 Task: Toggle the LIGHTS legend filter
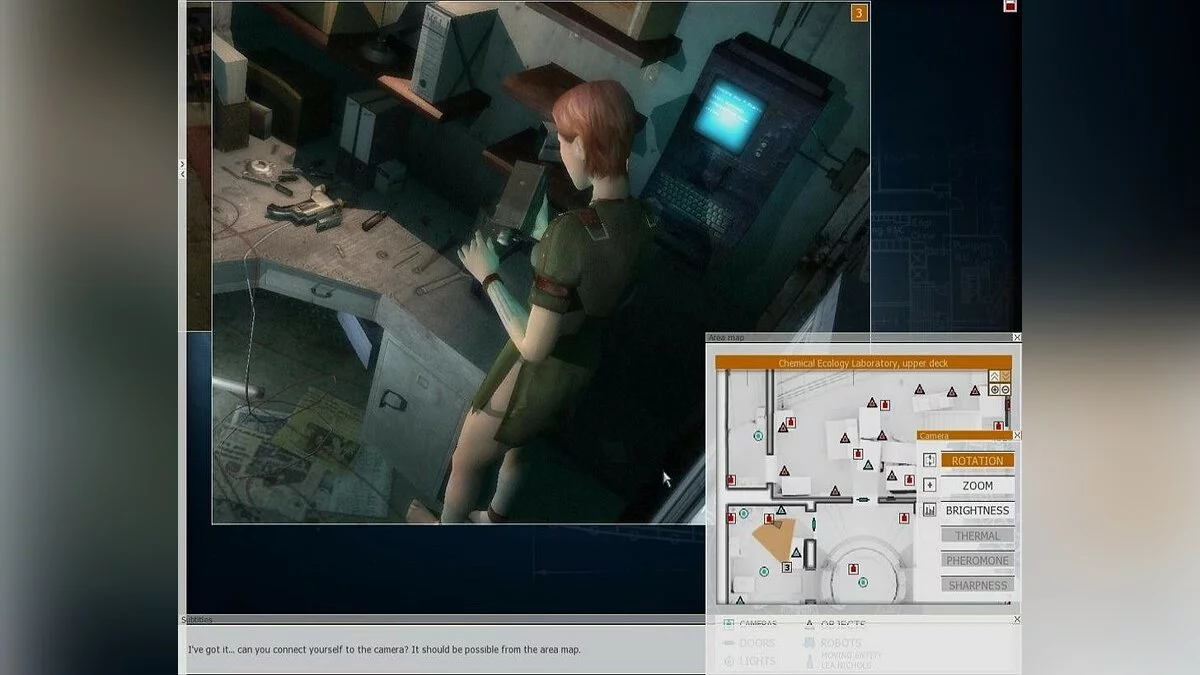tap(749, 661)
